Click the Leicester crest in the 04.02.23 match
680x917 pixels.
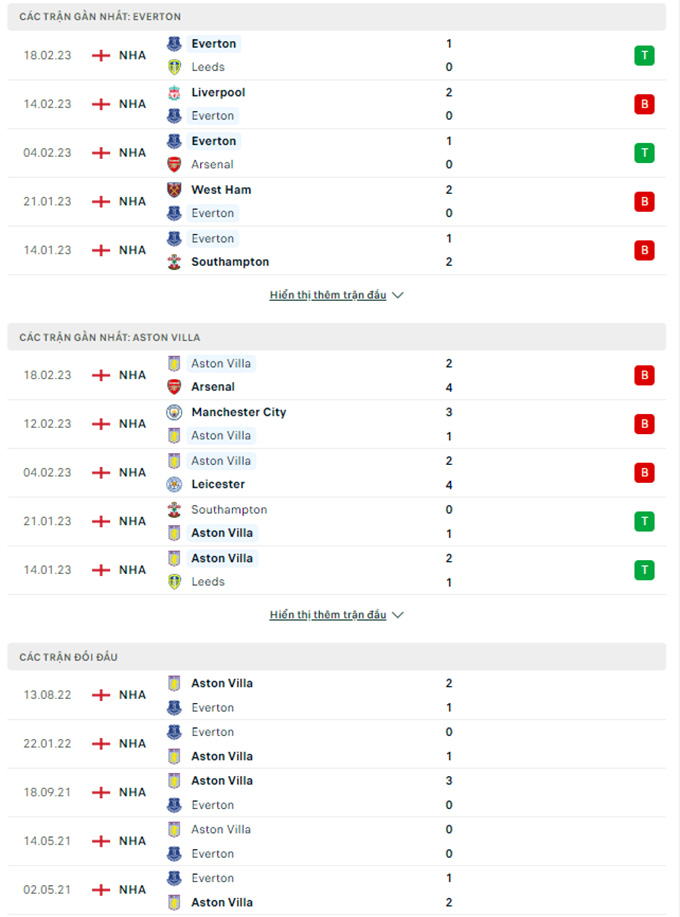pyautogui.click(x=174, y=485)
